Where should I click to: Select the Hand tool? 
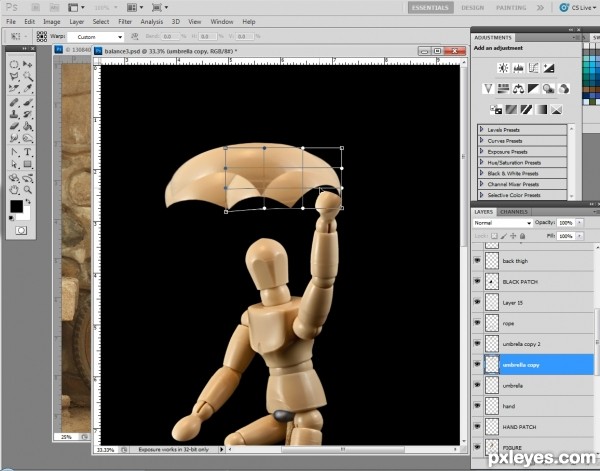14,190
